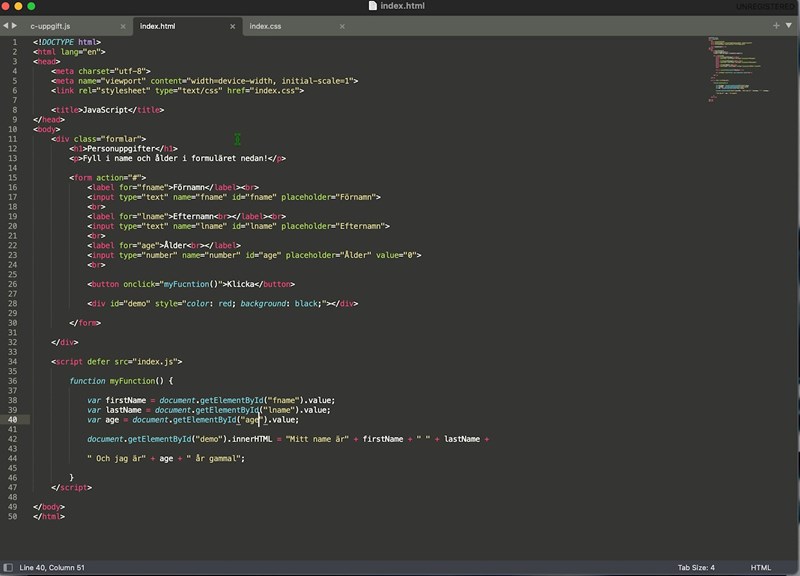Click the previous tab arrow in tab bar
Image resolution: width=800 pixels, height=576 pixels.
point(5,25)
